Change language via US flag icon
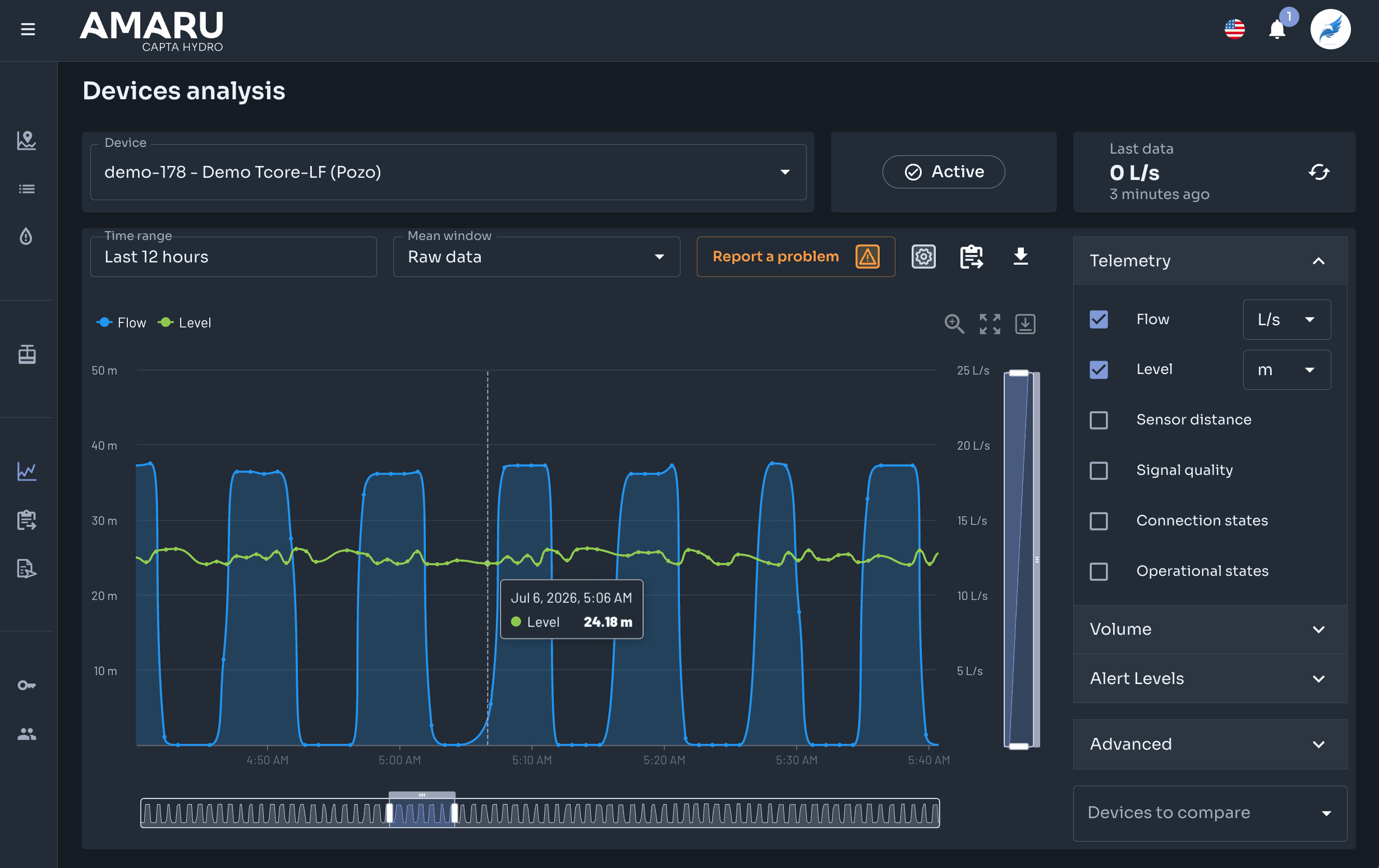Image resolution: width=1379 pixels, height=868 pixels. (x=1235, y=29)
